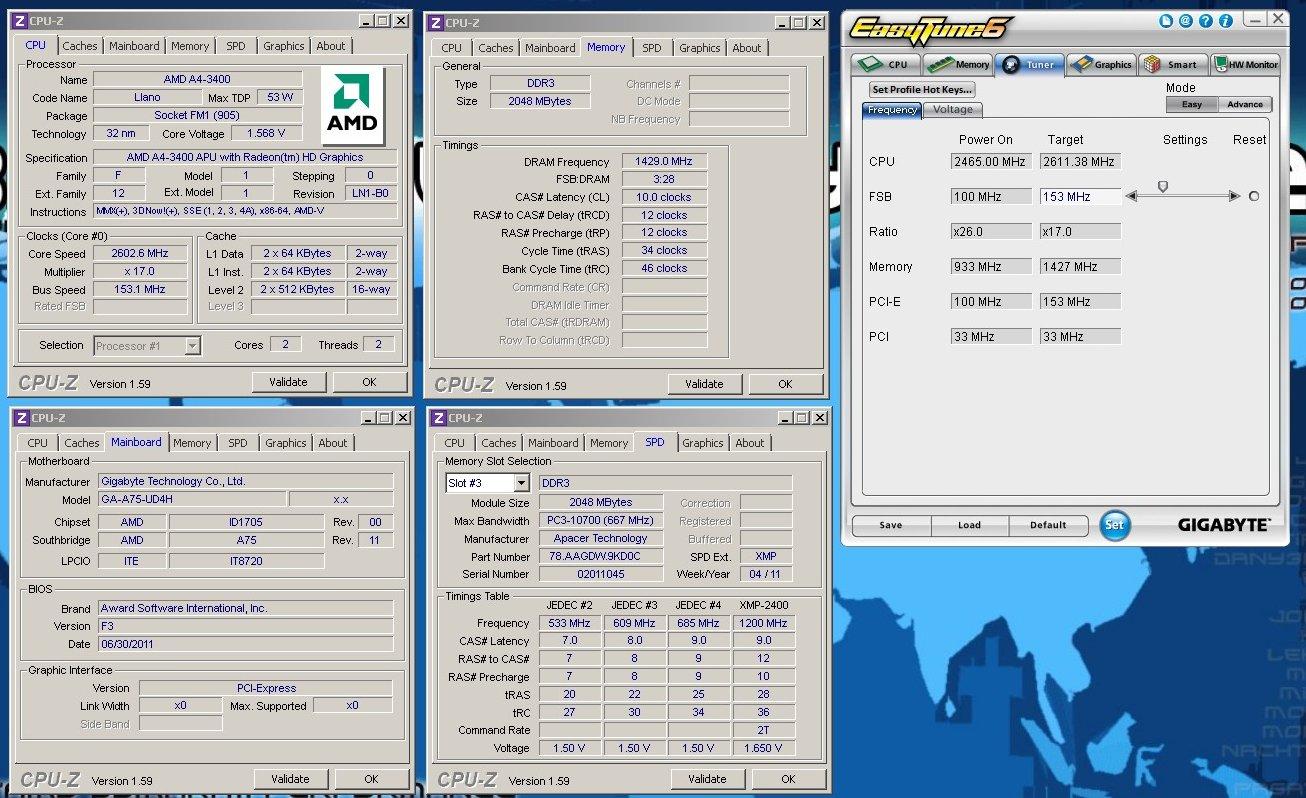Click Validate in the Memory Slot Selection window
The image size is (1306, 798).
point(707,779)
